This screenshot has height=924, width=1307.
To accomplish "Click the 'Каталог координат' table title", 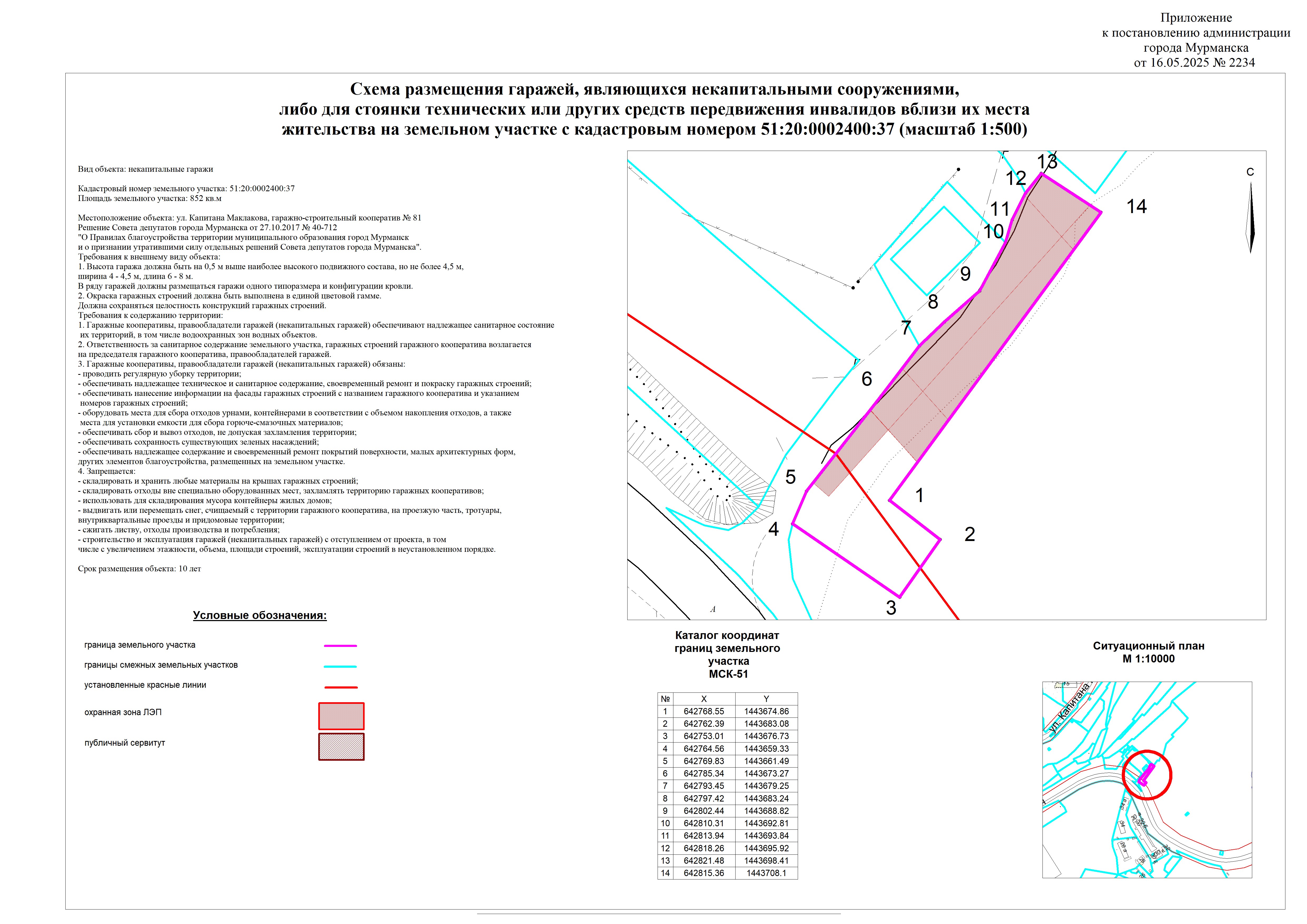I will (727, 636).
